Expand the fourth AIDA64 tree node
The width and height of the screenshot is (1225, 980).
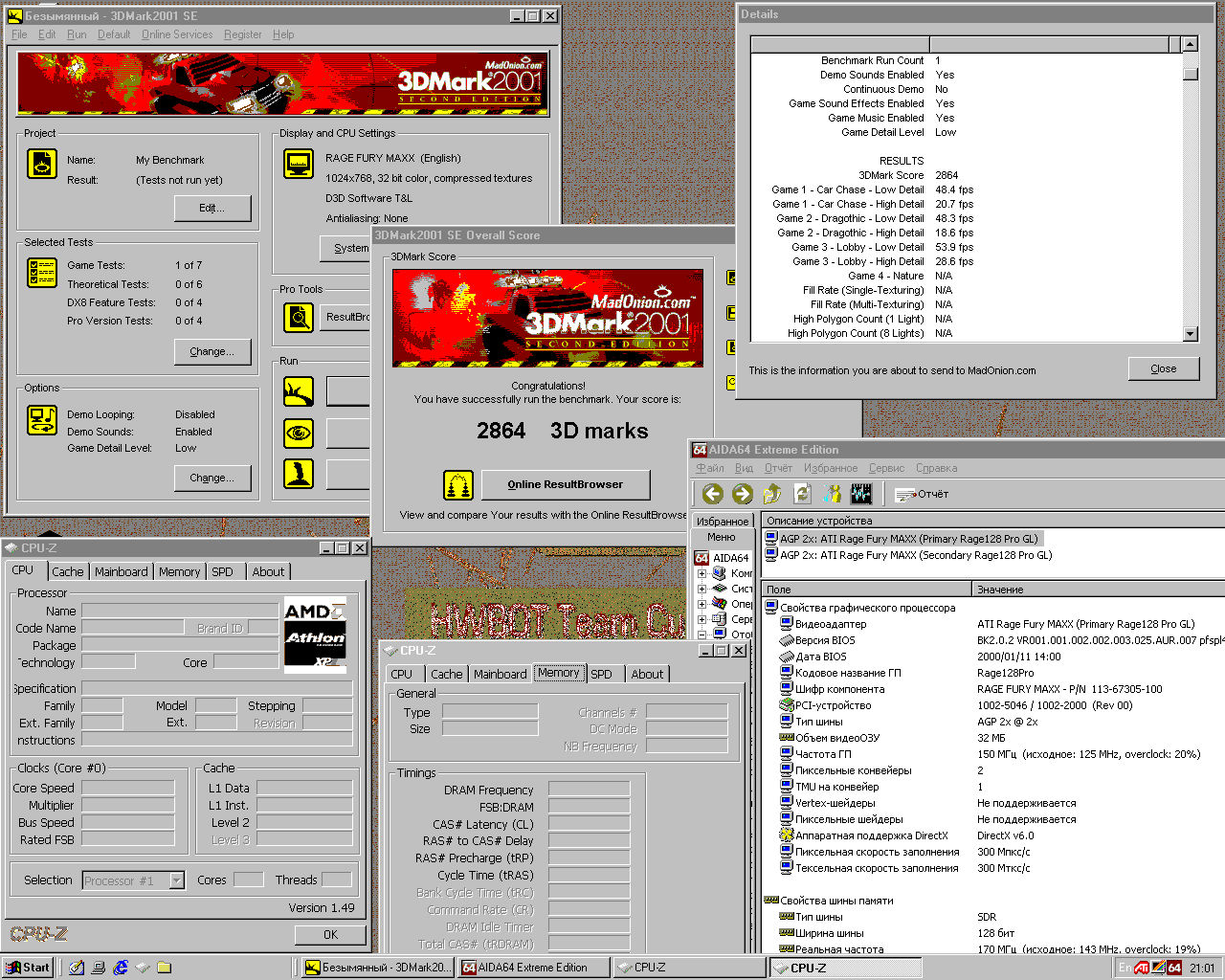coord(702,619)
